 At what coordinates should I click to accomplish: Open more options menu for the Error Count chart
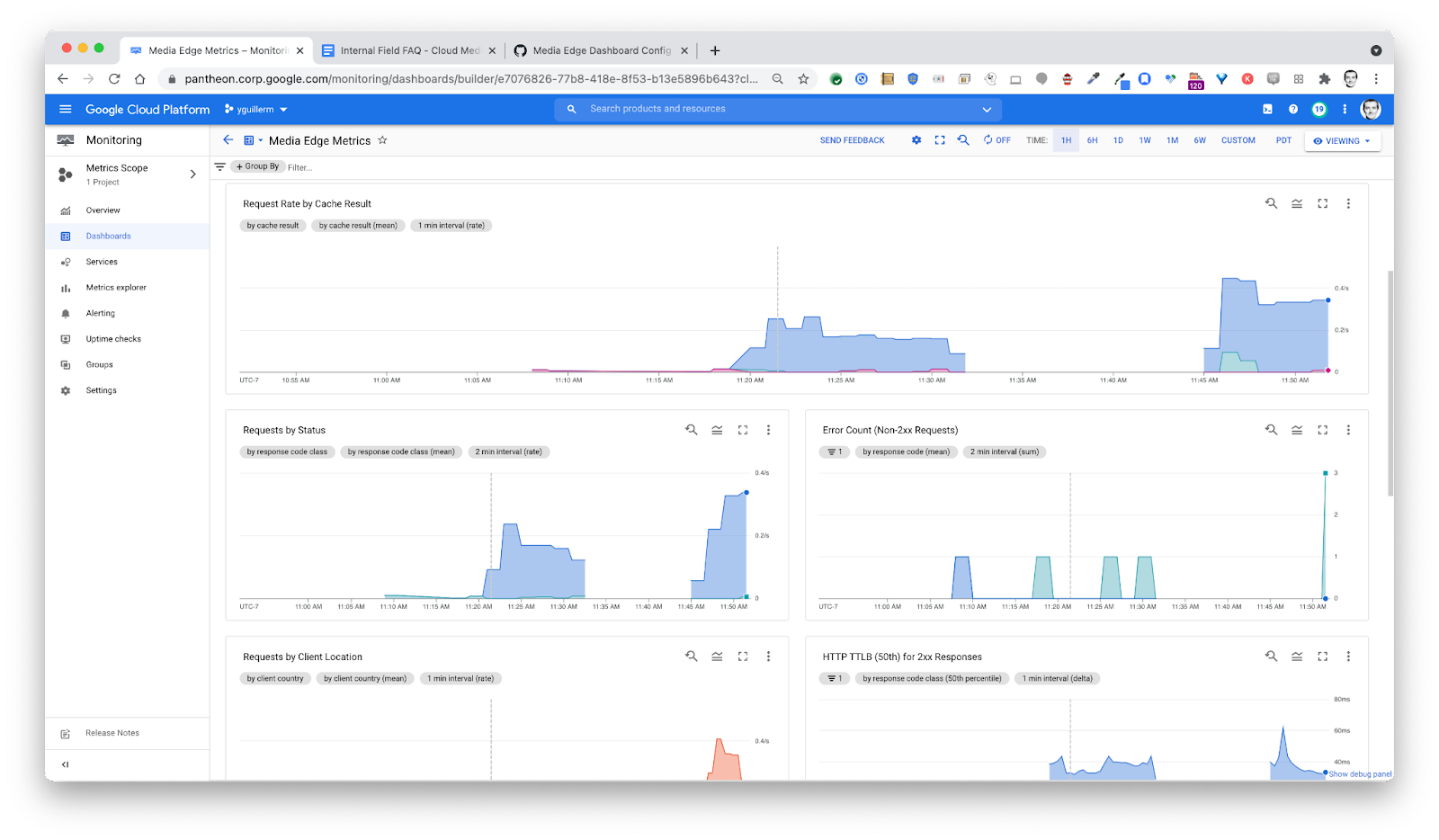(1348, 430)
